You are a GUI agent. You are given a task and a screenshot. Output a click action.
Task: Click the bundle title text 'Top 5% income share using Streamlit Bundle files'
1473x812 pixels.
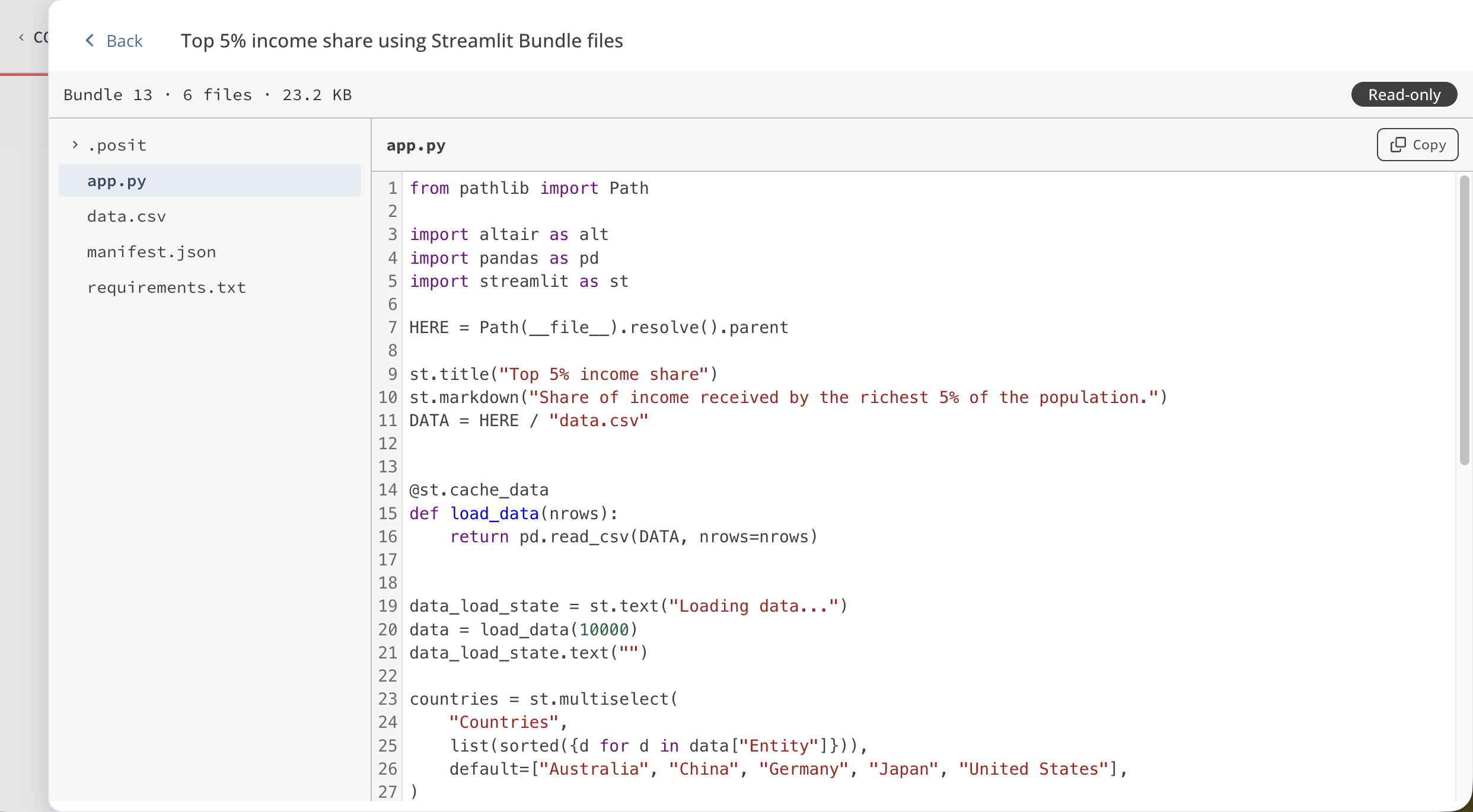402,41
